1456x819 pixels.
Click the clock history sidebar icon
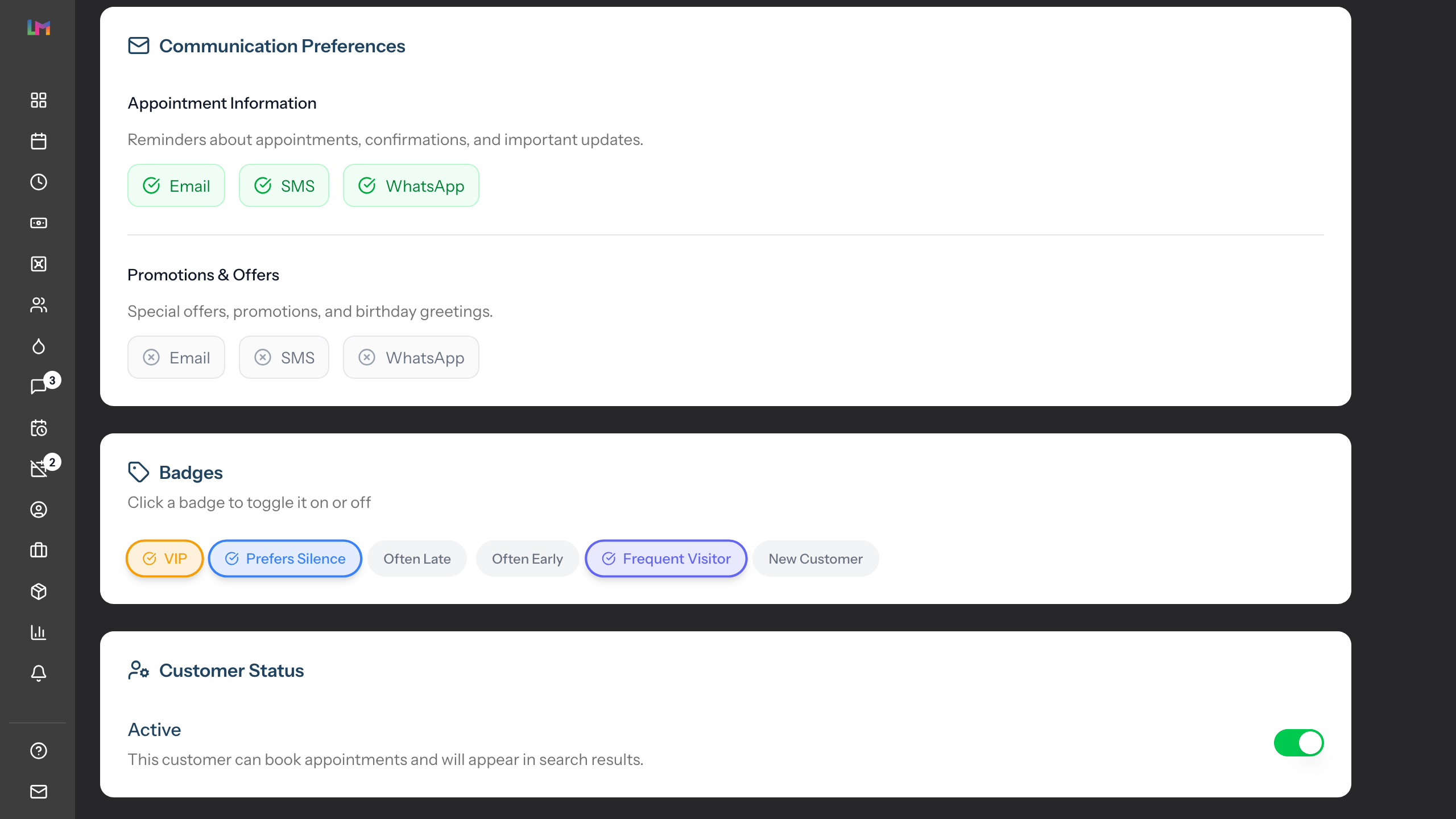point(39,182)
